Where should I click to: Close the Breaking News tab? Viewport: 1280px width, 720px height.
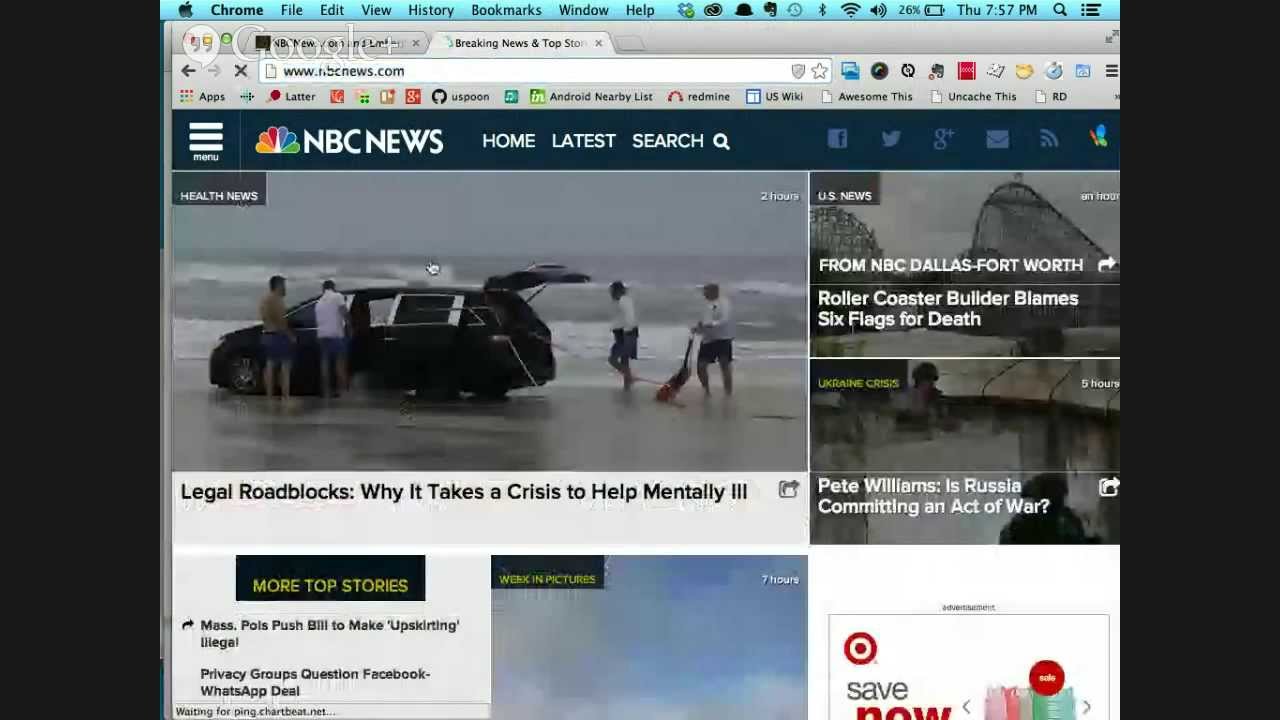coord(598,43)
